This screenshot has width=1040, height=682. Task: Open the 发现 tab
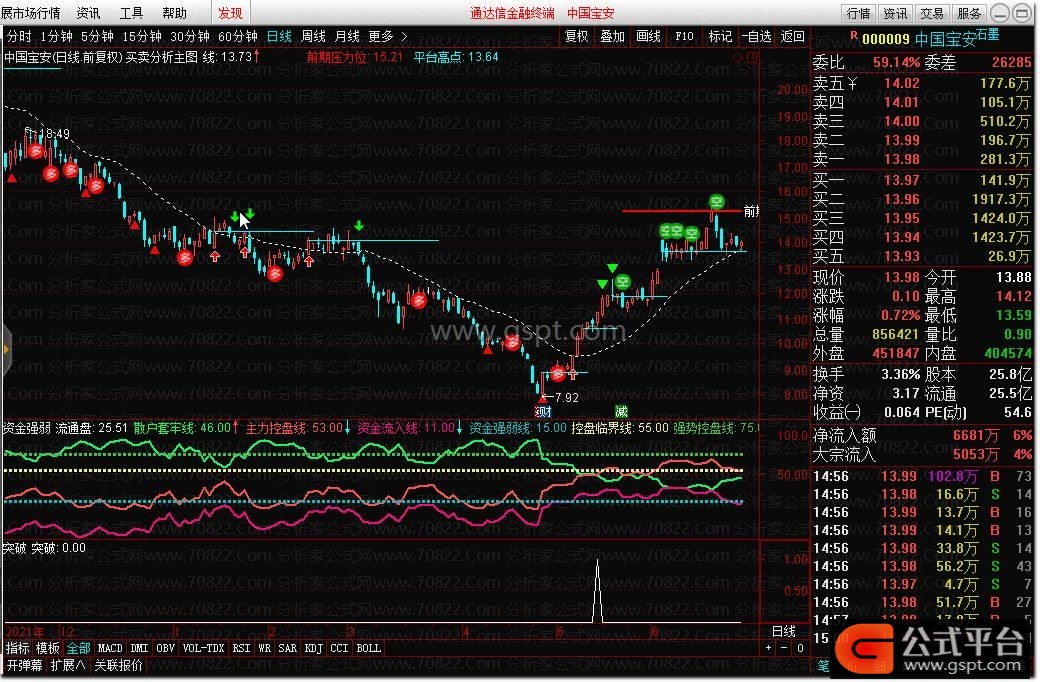(230, 13)
